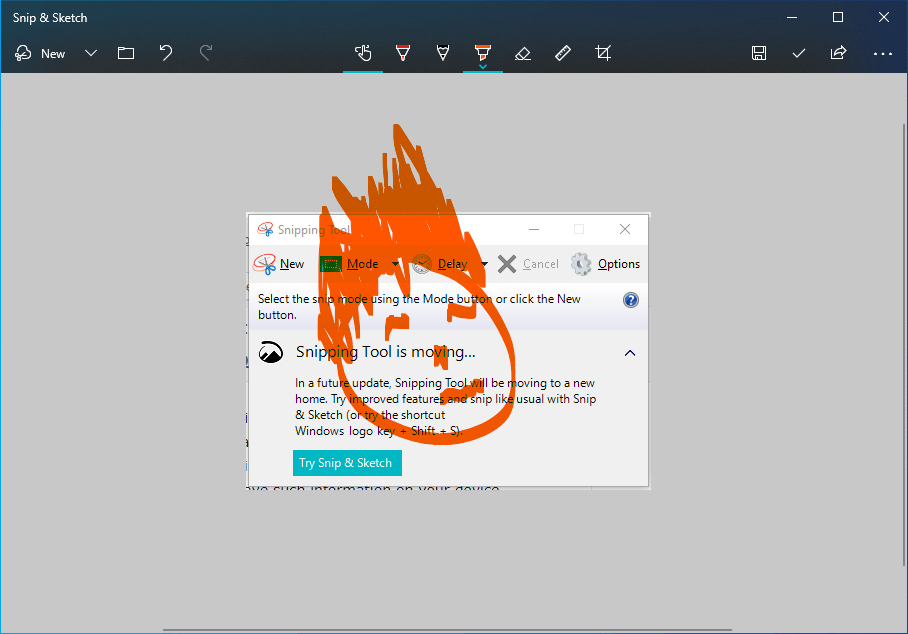
Task: Start a New snip in Snip & Sketch
Action: (40, 53)
